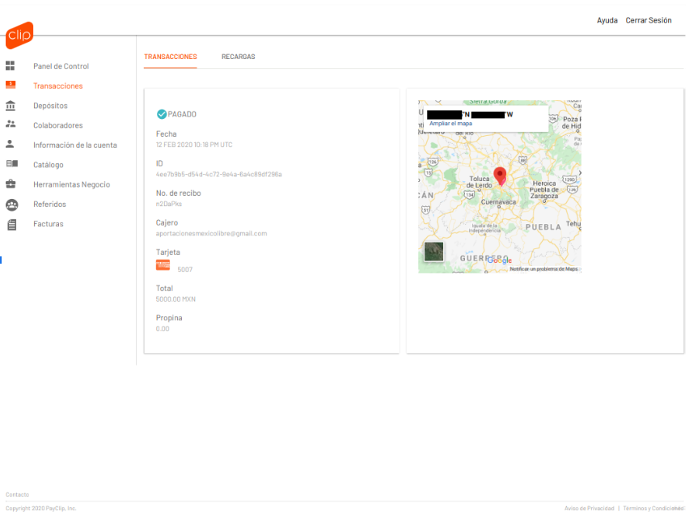Click 'Ampliar el mapa' link
The image size is (686, 516).
(450, 123)
